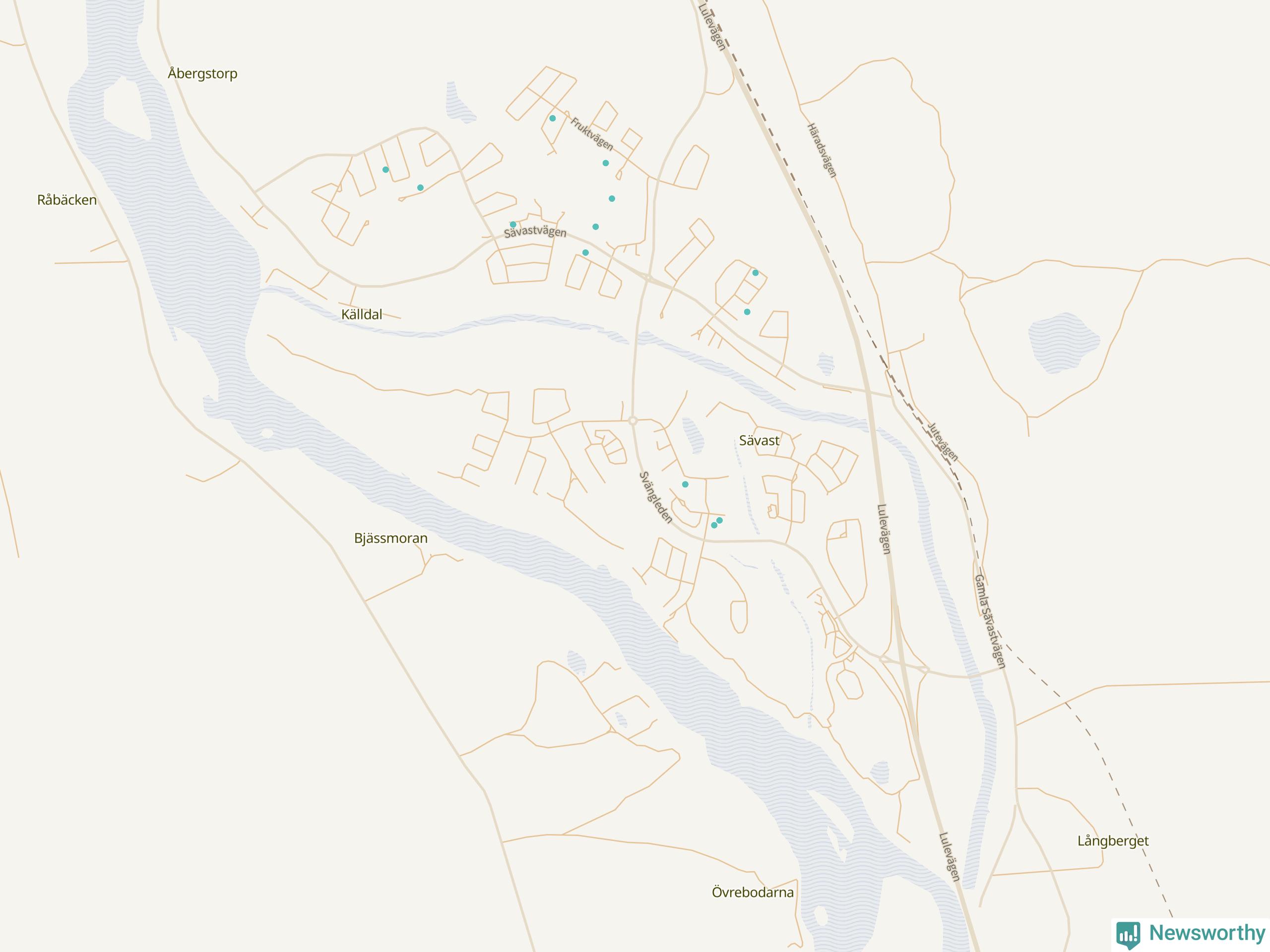Screen dimensions: 1270x952
Task: Select the Jutevägen road label
Action: point(943,442)
